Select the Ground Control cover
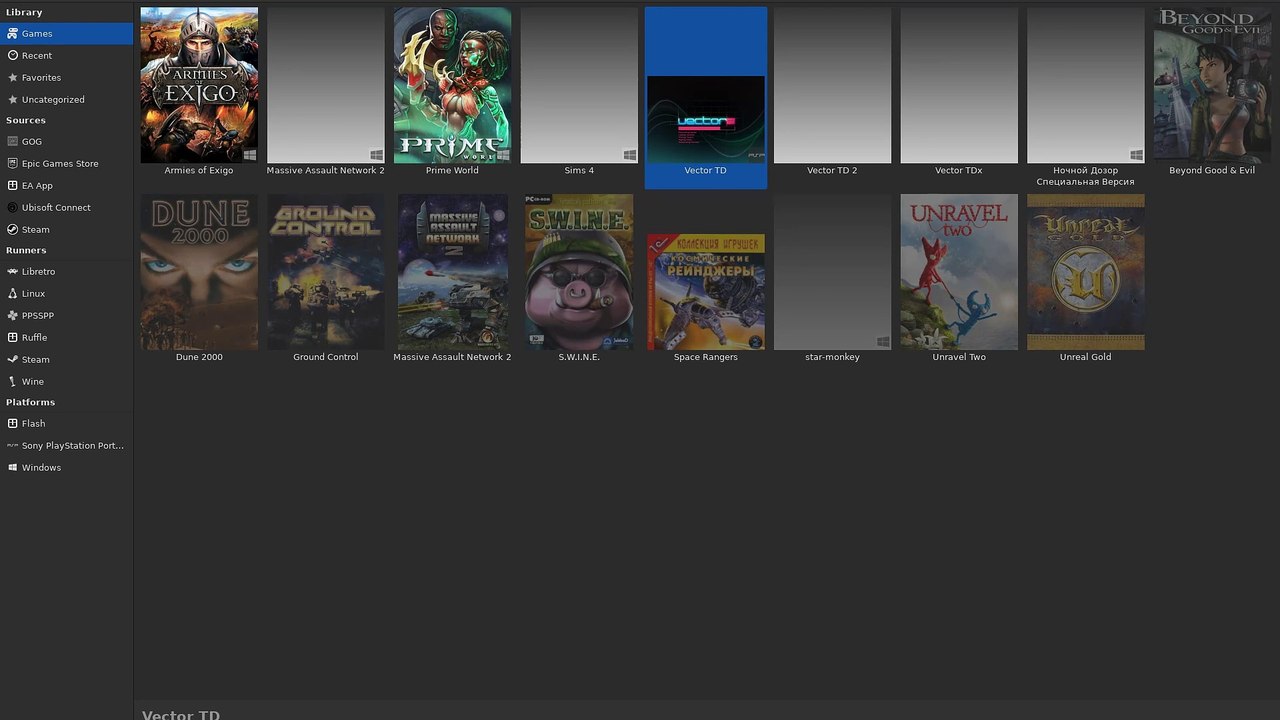 click(x=326, y=272)
